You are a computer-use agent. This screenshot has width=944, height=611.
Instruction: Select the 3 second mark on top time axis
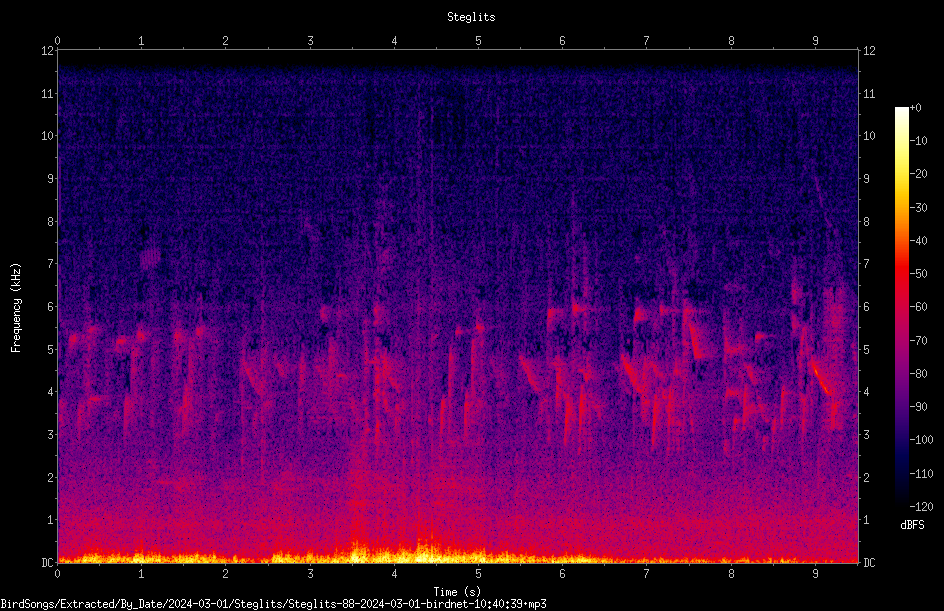coord(310,40)
